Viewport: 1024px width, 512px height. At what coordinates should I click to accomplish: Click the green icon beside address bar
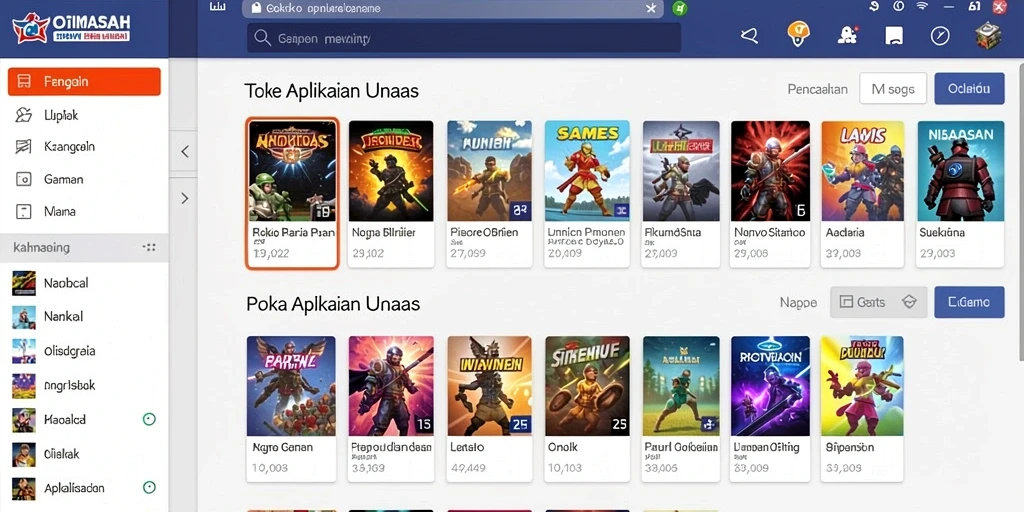tap(679, 8)
